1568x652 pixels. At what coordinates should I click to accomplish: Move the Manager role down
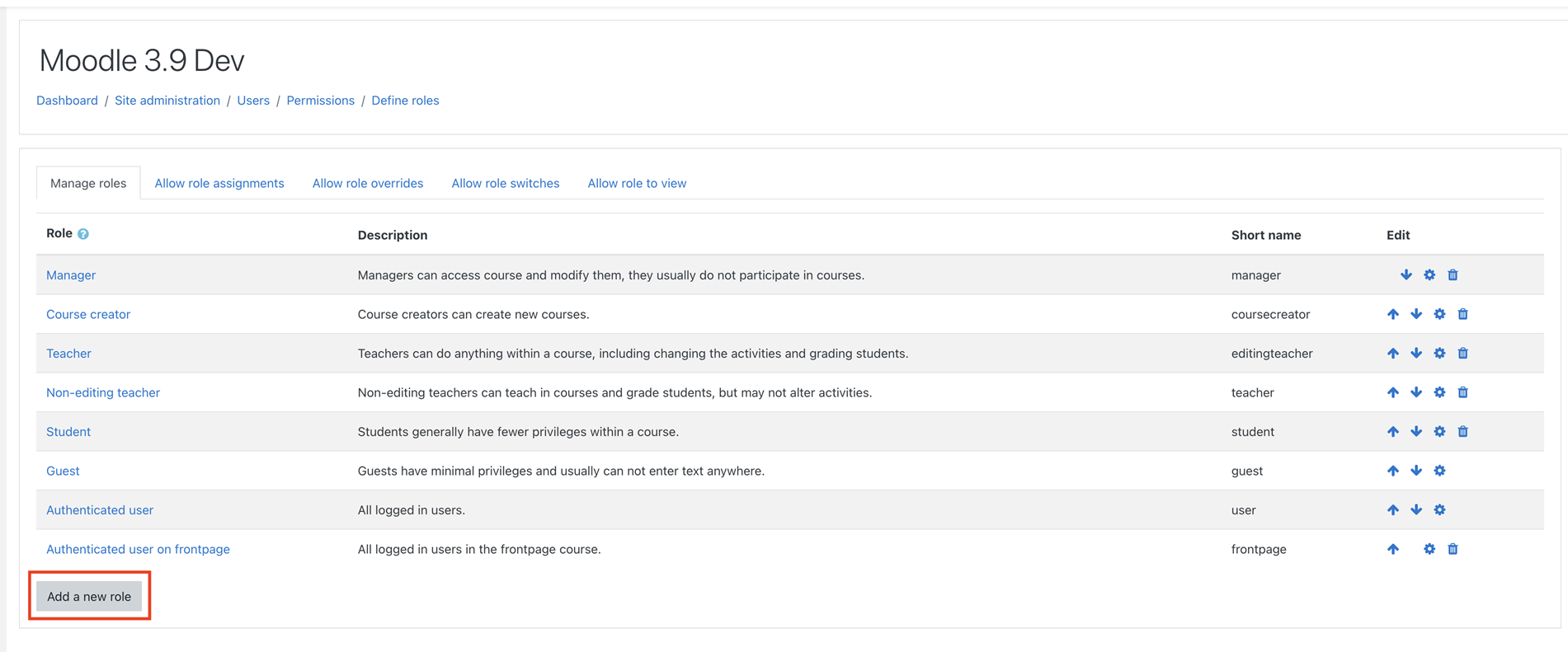click(x=1406, y=274)
